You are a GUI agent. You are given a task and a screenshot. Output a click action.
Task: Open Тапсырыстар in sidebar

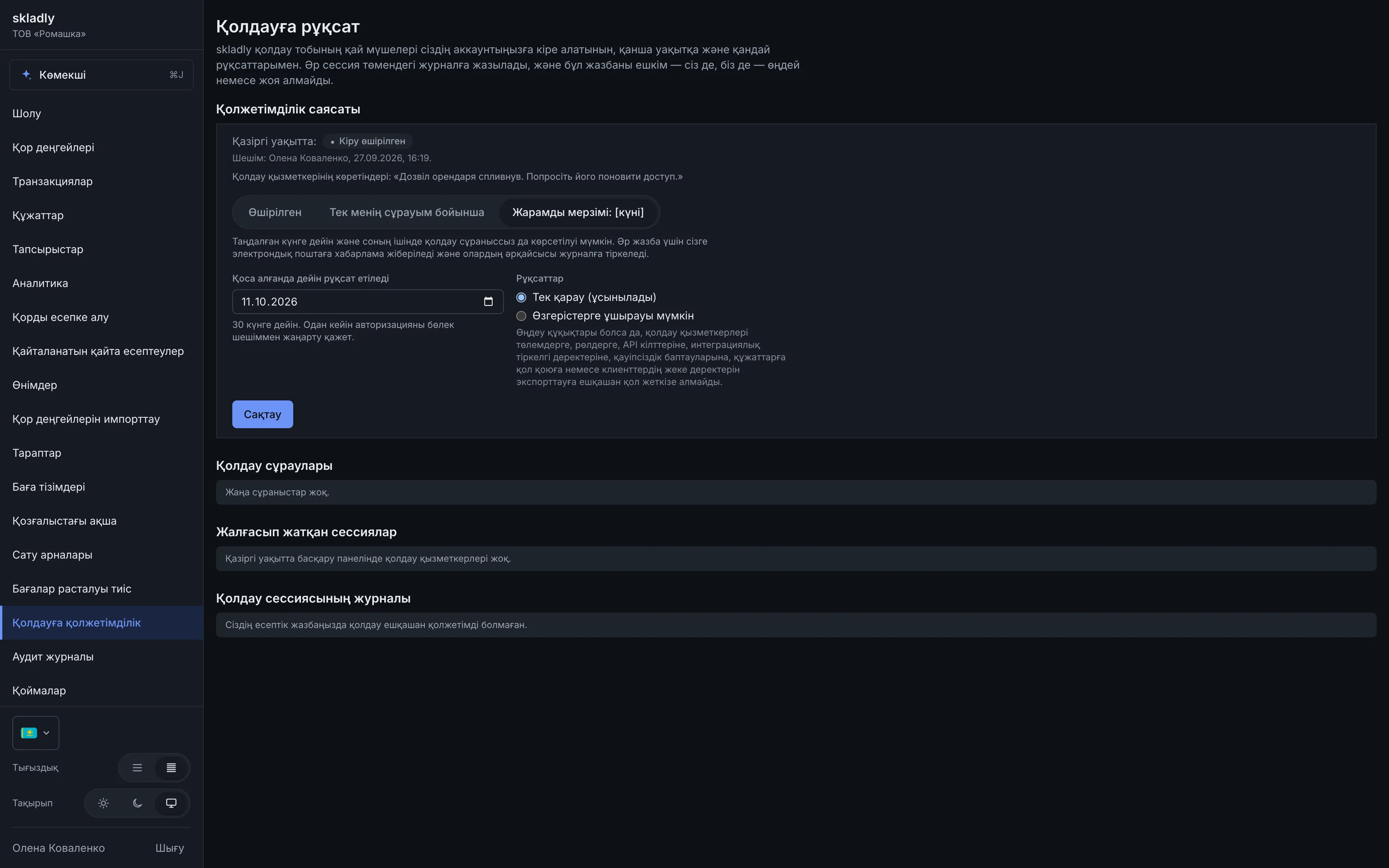(101, 249)
